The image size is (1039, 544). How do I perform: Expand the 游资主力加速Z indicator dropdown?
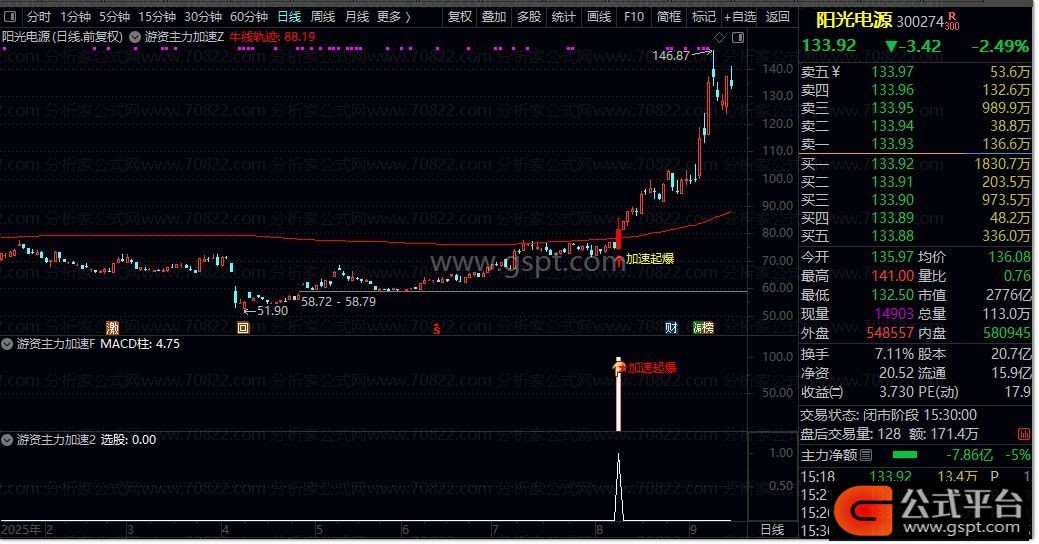135,37
